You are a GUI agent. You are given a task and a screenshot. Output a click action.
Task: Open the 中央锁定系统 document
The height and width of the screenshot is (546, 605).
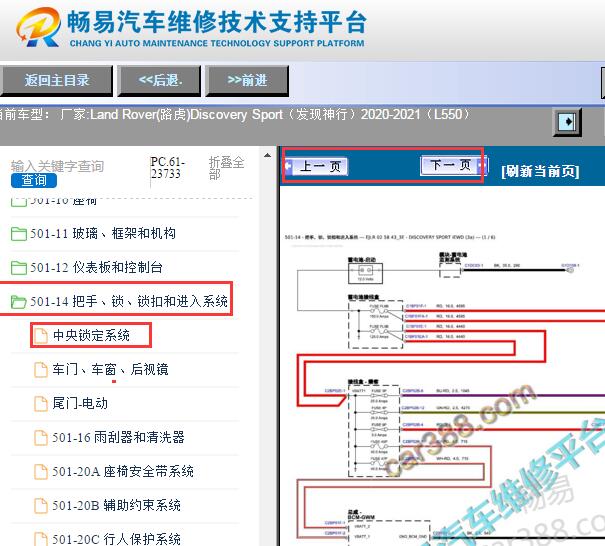(x=91, y=335)
